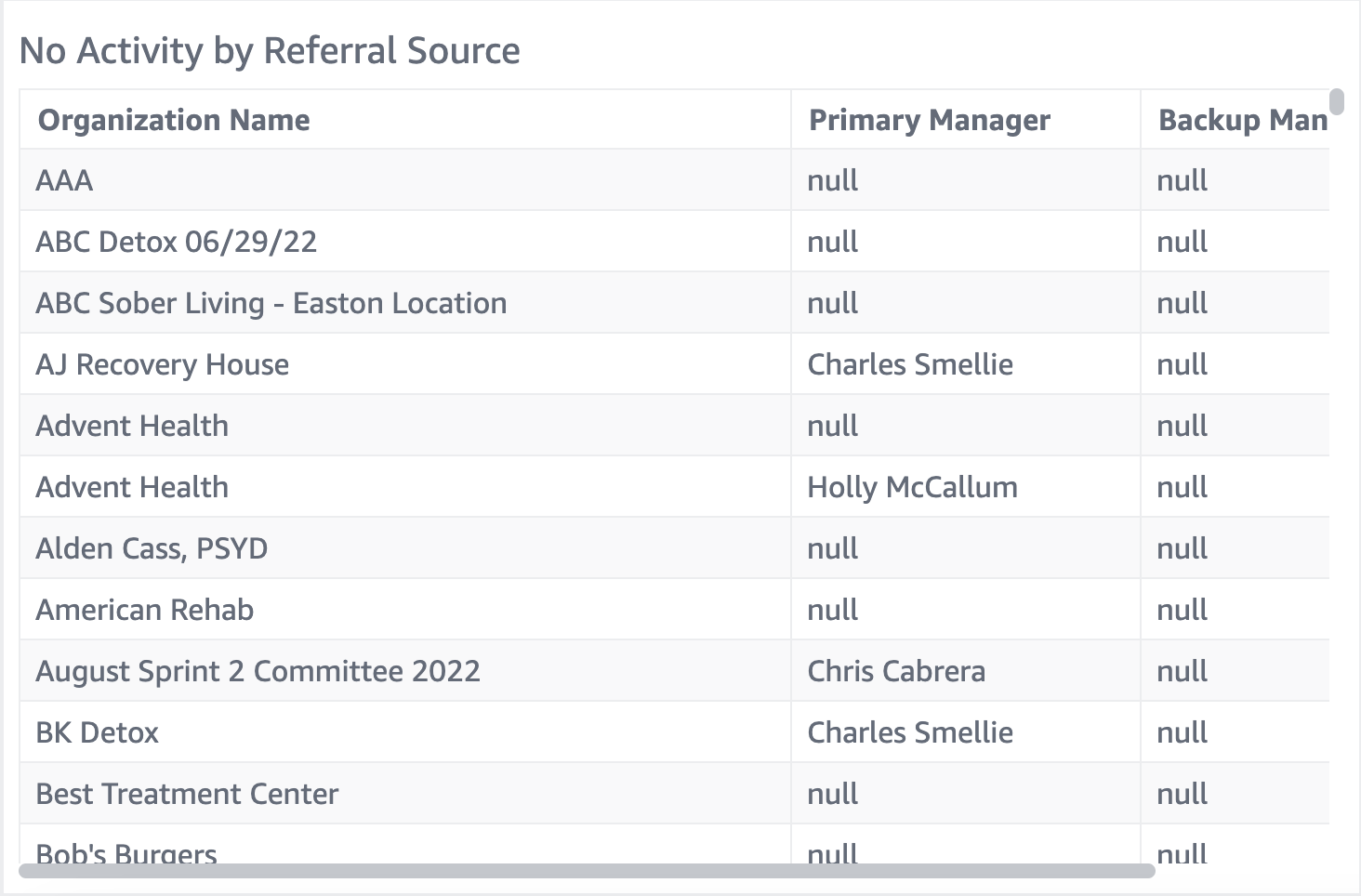The width and height of the screenshot is (1361, 896).
Task: Click Holly McCallum in Primary Manager column
Action: click(x=912, y=487)
